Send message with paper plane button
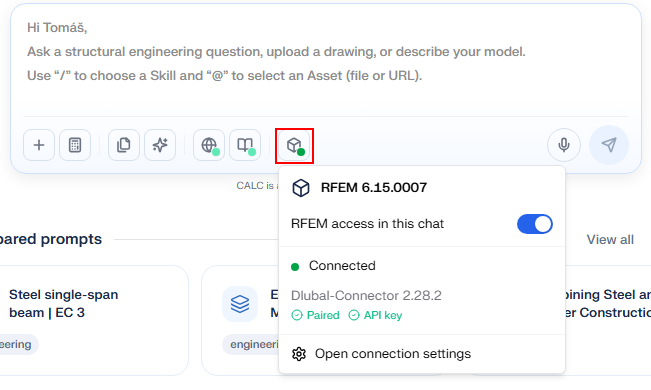Screen dimensions: 651x390 pyautogui.click(x=609, y=145)
